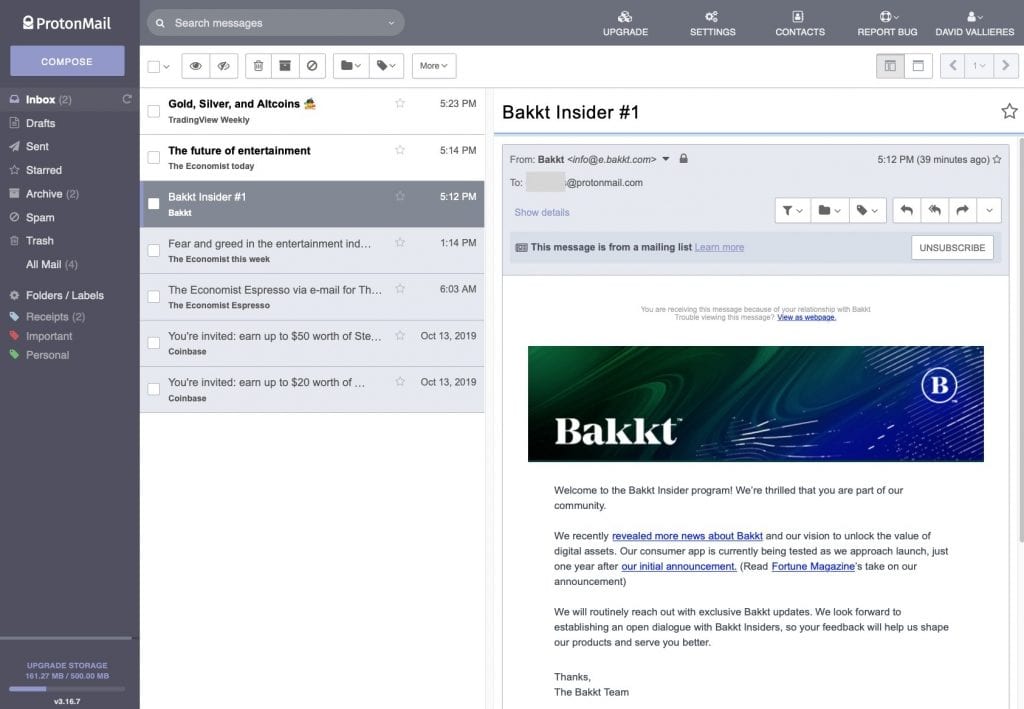1024x709 pixels.
Task: Check the Gold, Silver, and Altcoins email
Action: click(153, 111)
